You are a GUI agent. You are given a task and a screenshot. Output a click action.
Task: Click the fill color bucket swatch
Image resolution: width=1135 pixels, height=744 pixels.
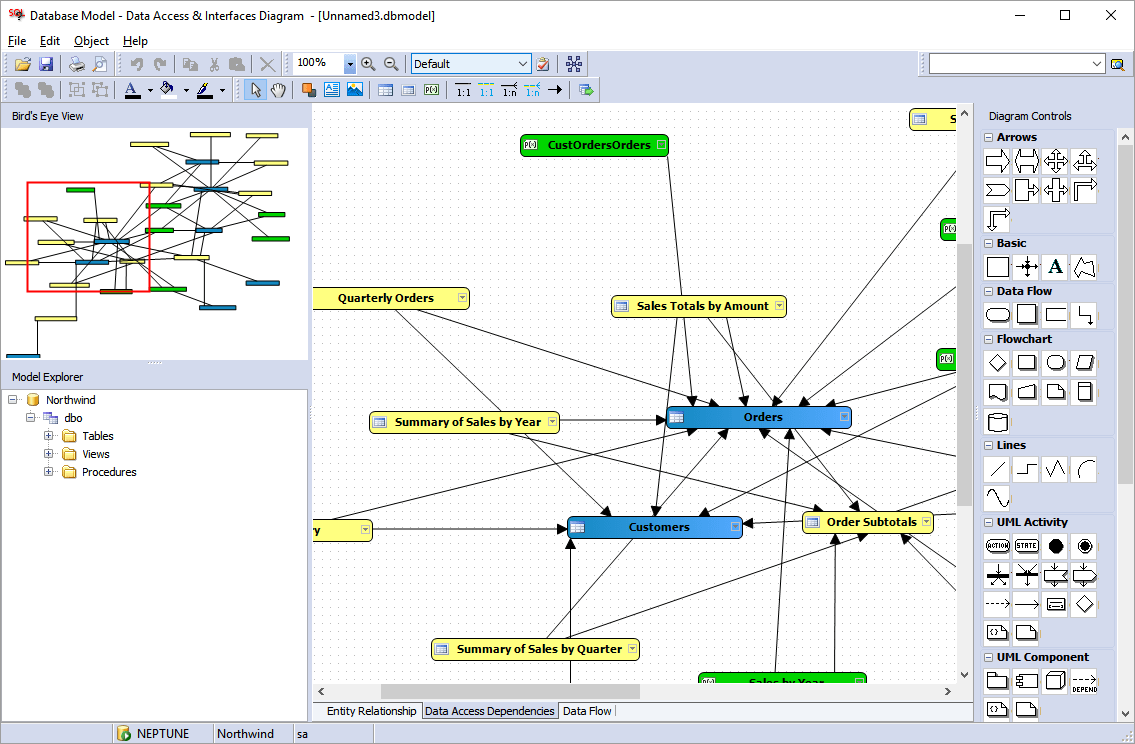pos(168,90)
